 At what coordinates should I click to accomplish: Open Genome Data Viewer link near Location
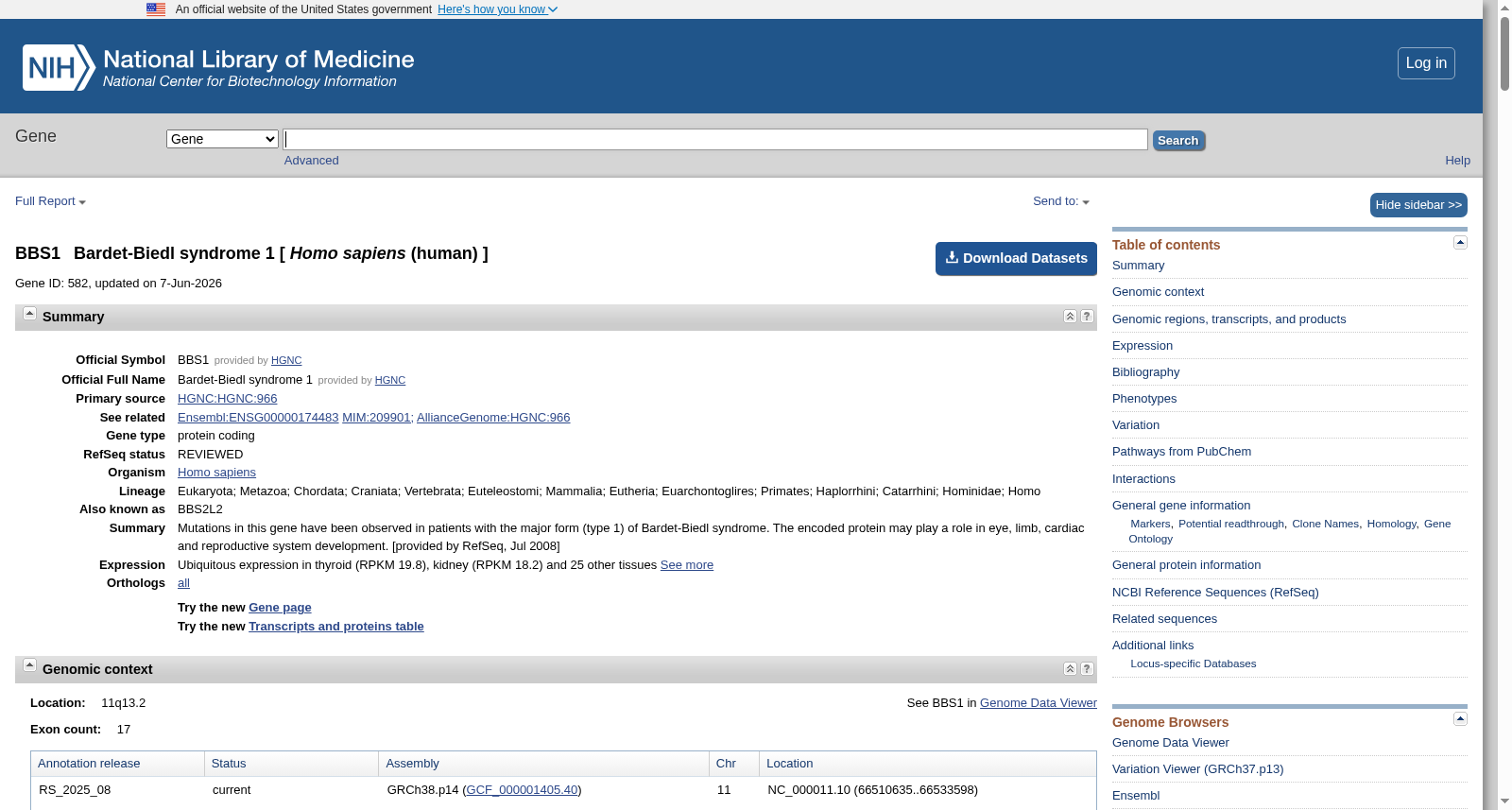1039,703
